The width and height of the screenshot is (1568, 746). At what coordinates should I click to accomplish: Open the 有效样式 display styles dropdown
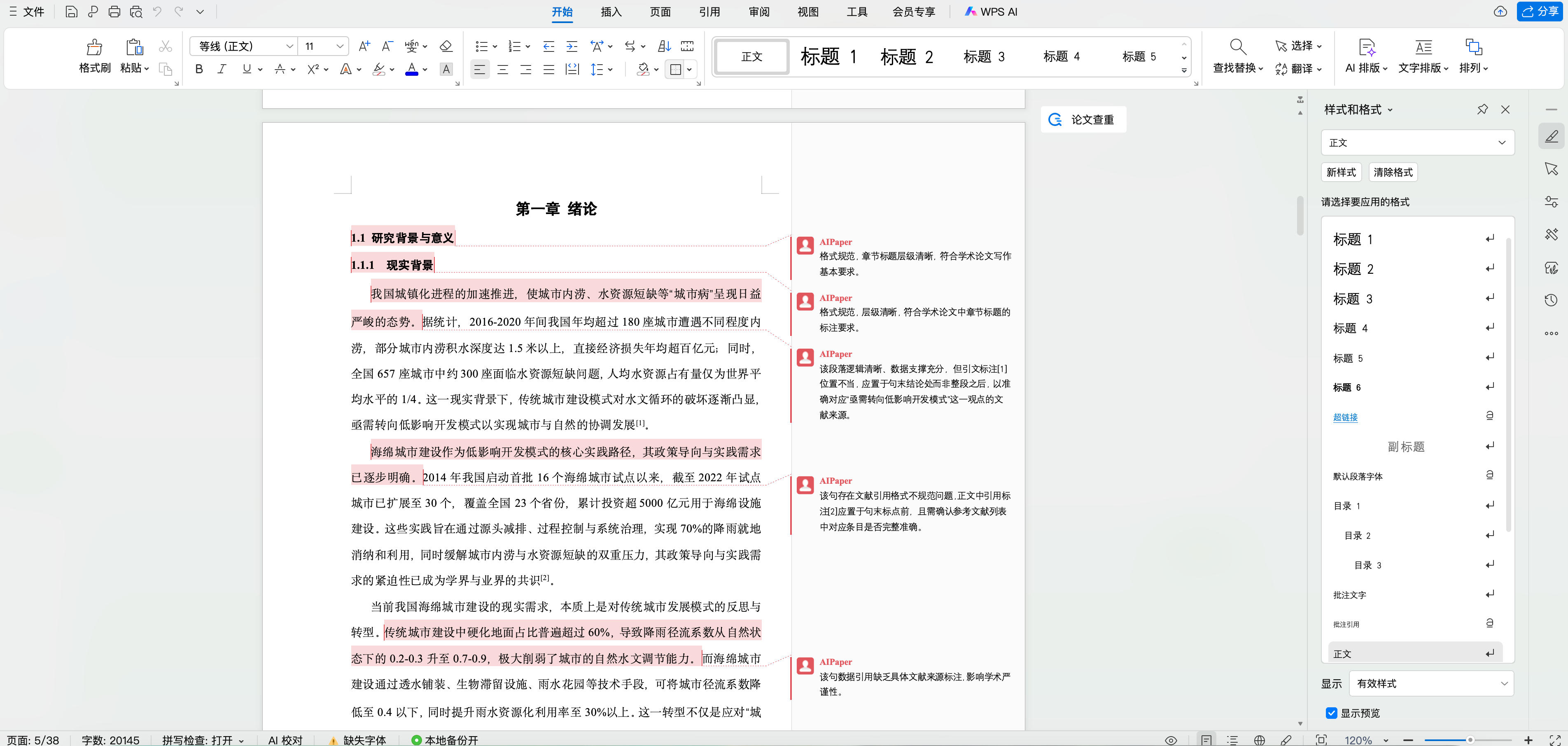[1432, 683]
